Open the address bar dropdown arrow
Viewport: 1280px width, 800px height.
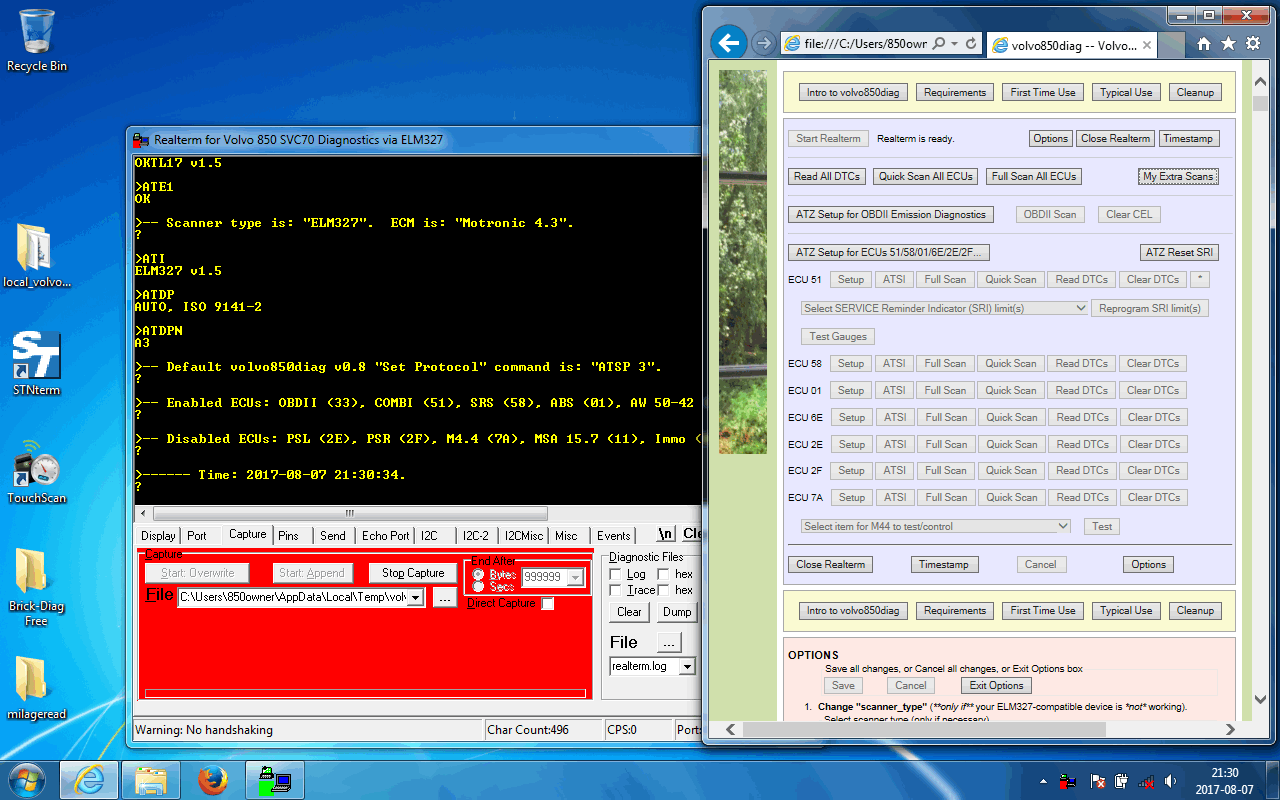coord(954,44)
